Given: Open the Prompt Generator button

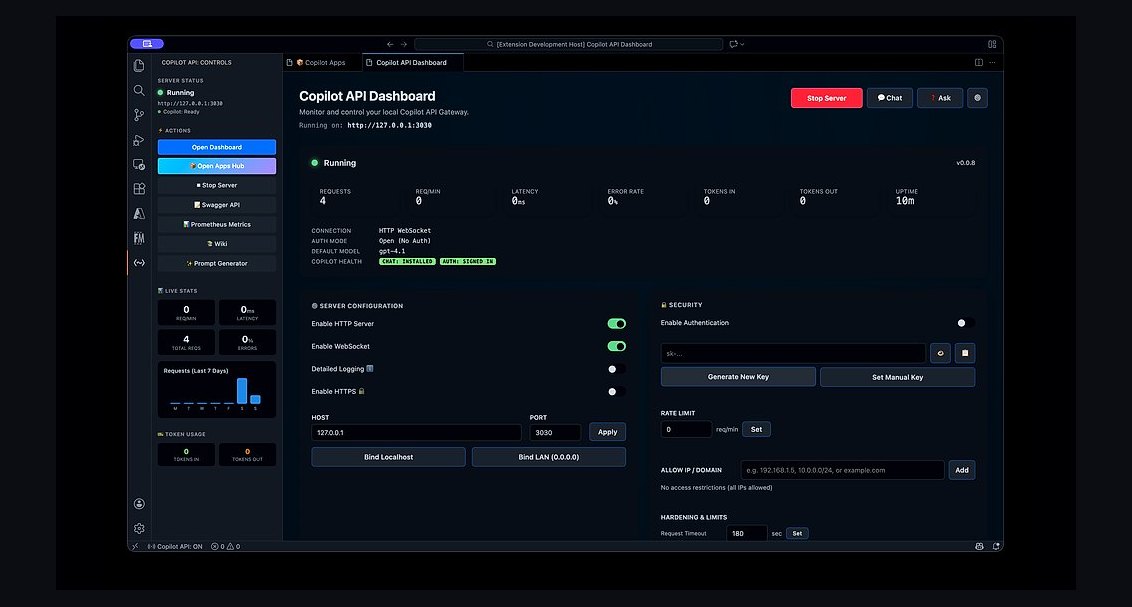Looking at the screenshot, I should pos(217,263).
